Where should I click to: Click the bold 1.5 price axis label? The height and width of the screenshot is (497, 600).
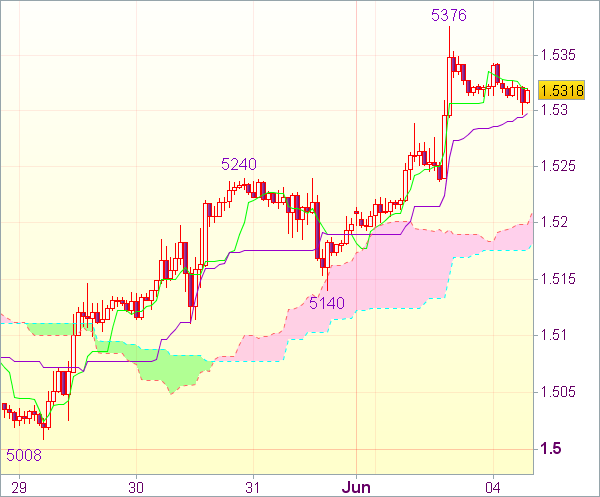click(551, 448)
